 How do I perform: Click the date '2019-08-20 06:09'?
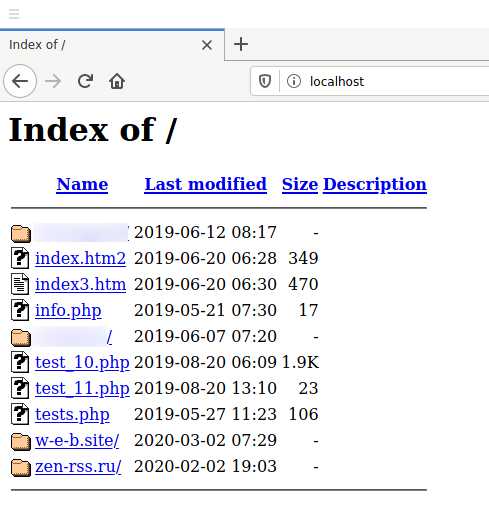pos(205,362)
